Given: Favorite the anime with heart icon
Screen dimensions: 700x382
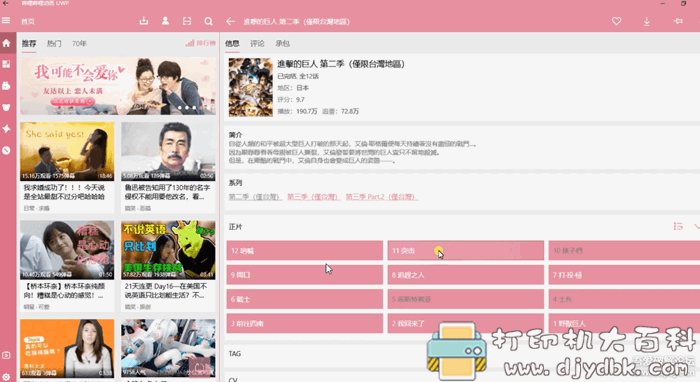Looking at the screenshot, I should click(617, 21).
